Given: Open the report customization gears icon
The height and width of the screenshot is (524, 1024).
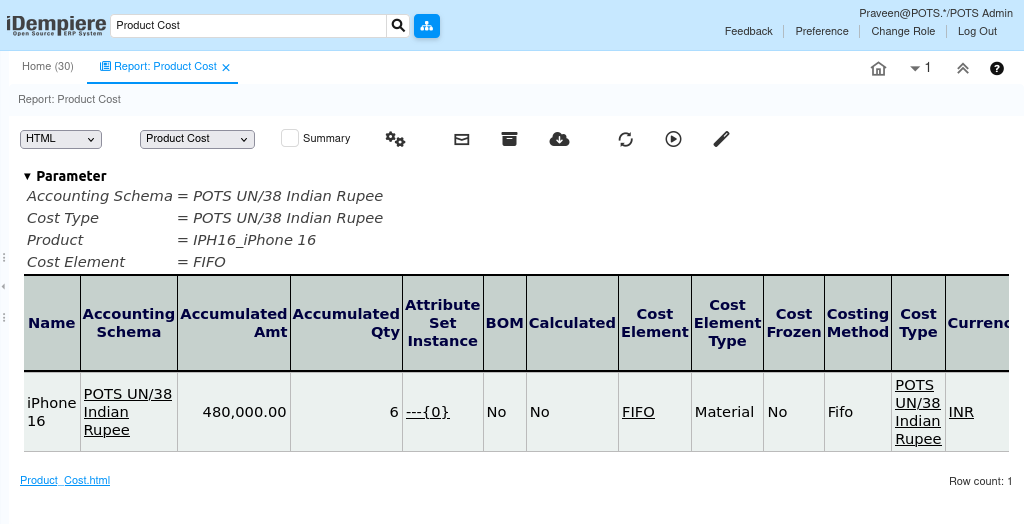Looking at the screenshot, I should tap(395, 139).
